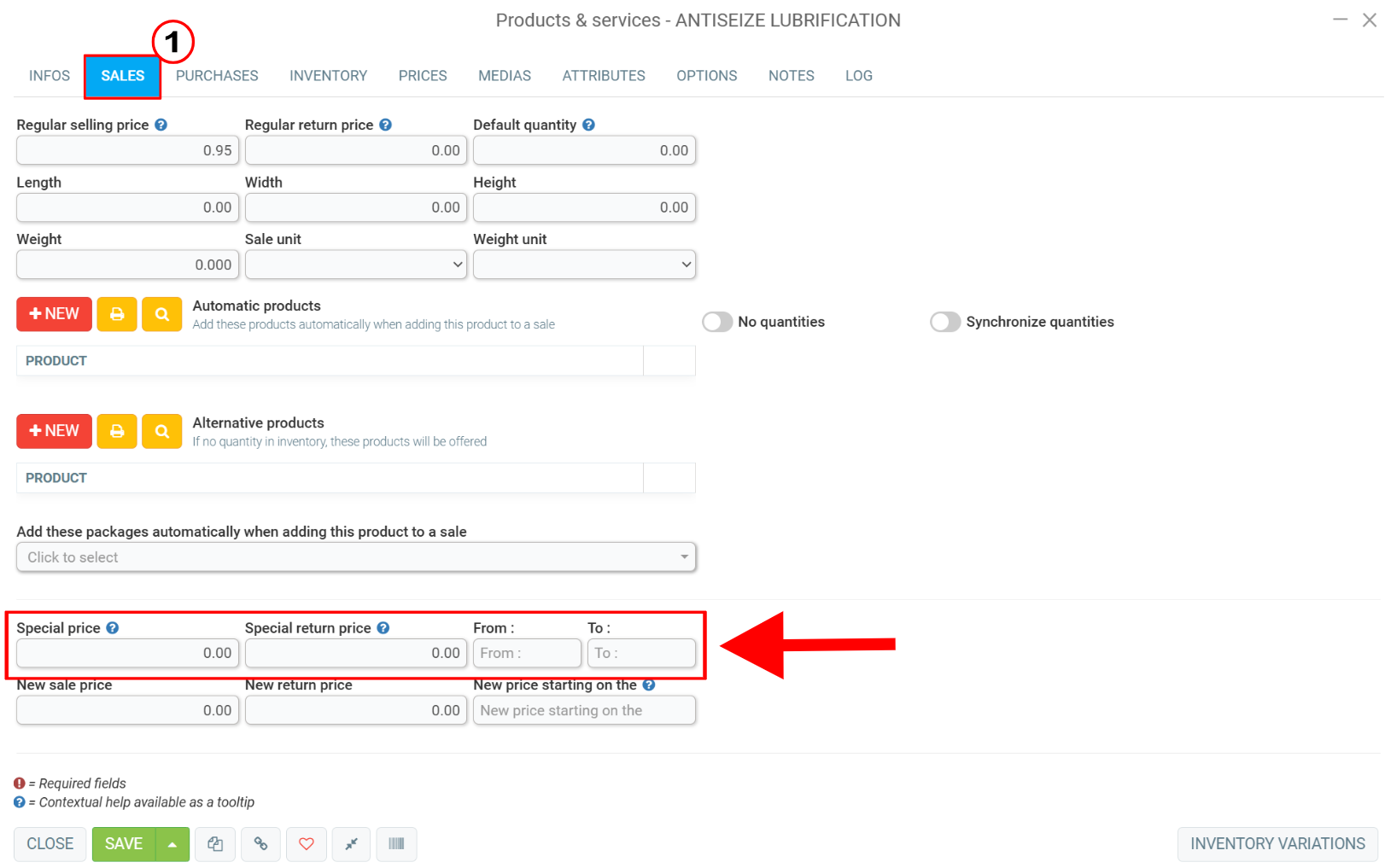Add a NEW automatic product
The image size is (1385, 868).
(54, 314)
